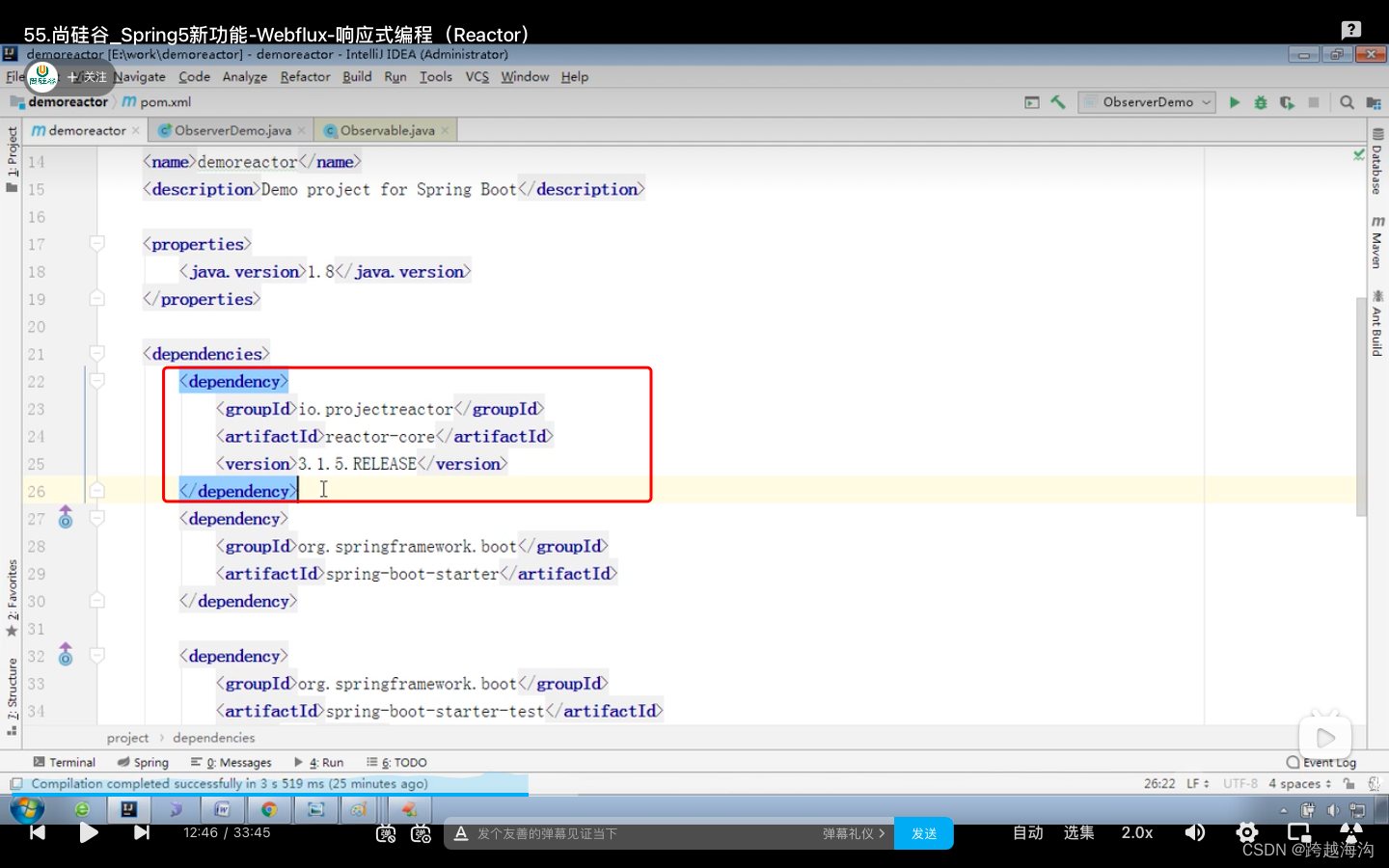The width and height of the screenshot is (1389, 868).
Task: Open the Terminal tool window
Action: [65, 762]
